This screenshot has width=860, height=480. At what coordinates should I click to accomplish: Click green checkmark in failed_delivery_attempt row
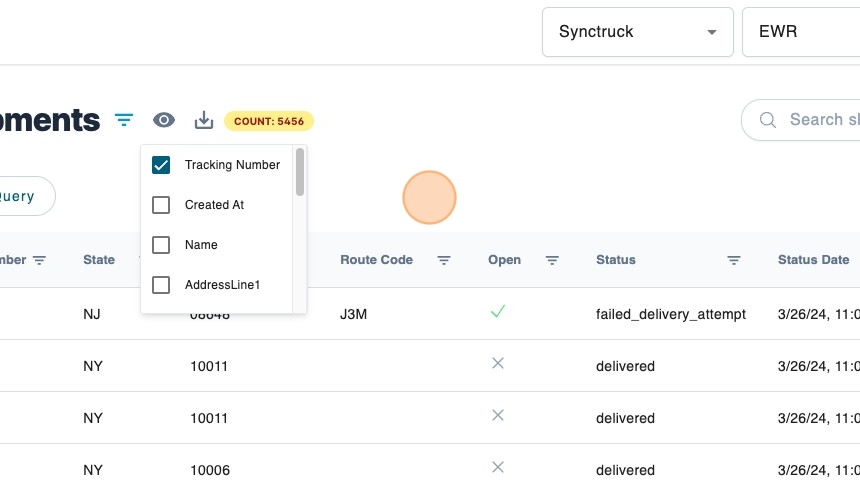tap(498, 312)
